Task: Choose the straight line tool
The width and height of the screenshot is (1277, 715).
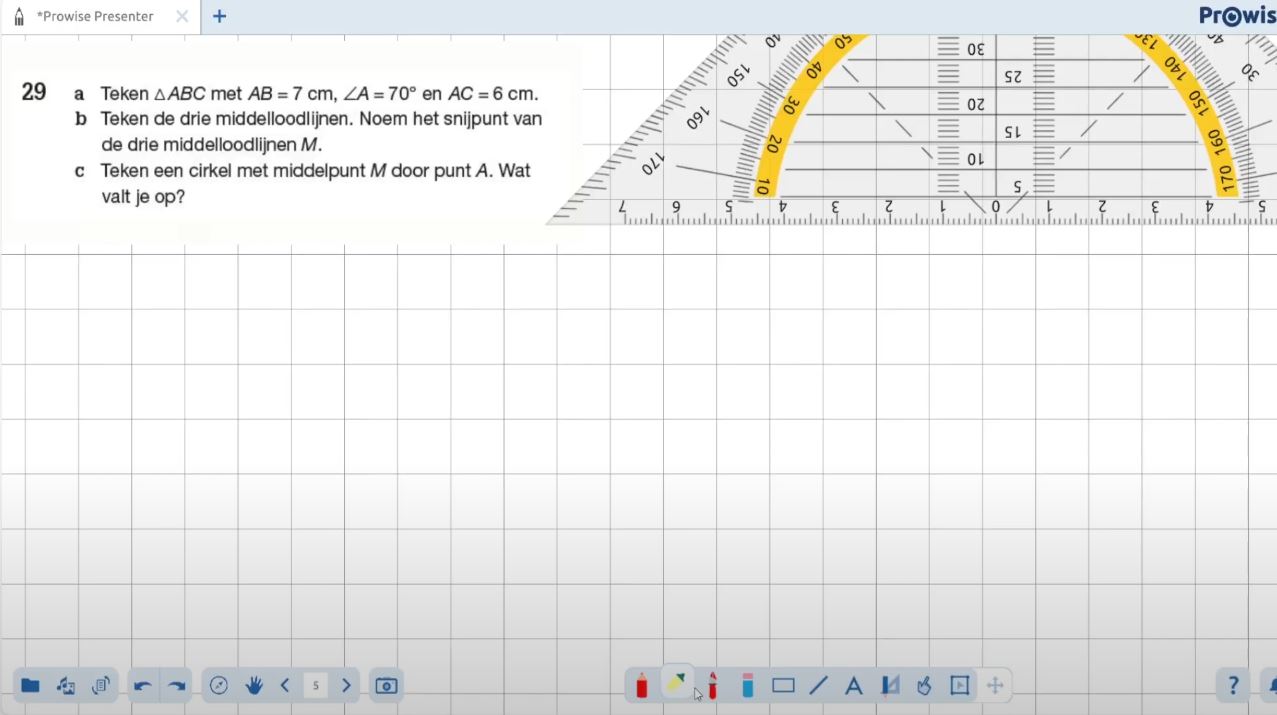Action: [x=818, y=686]
